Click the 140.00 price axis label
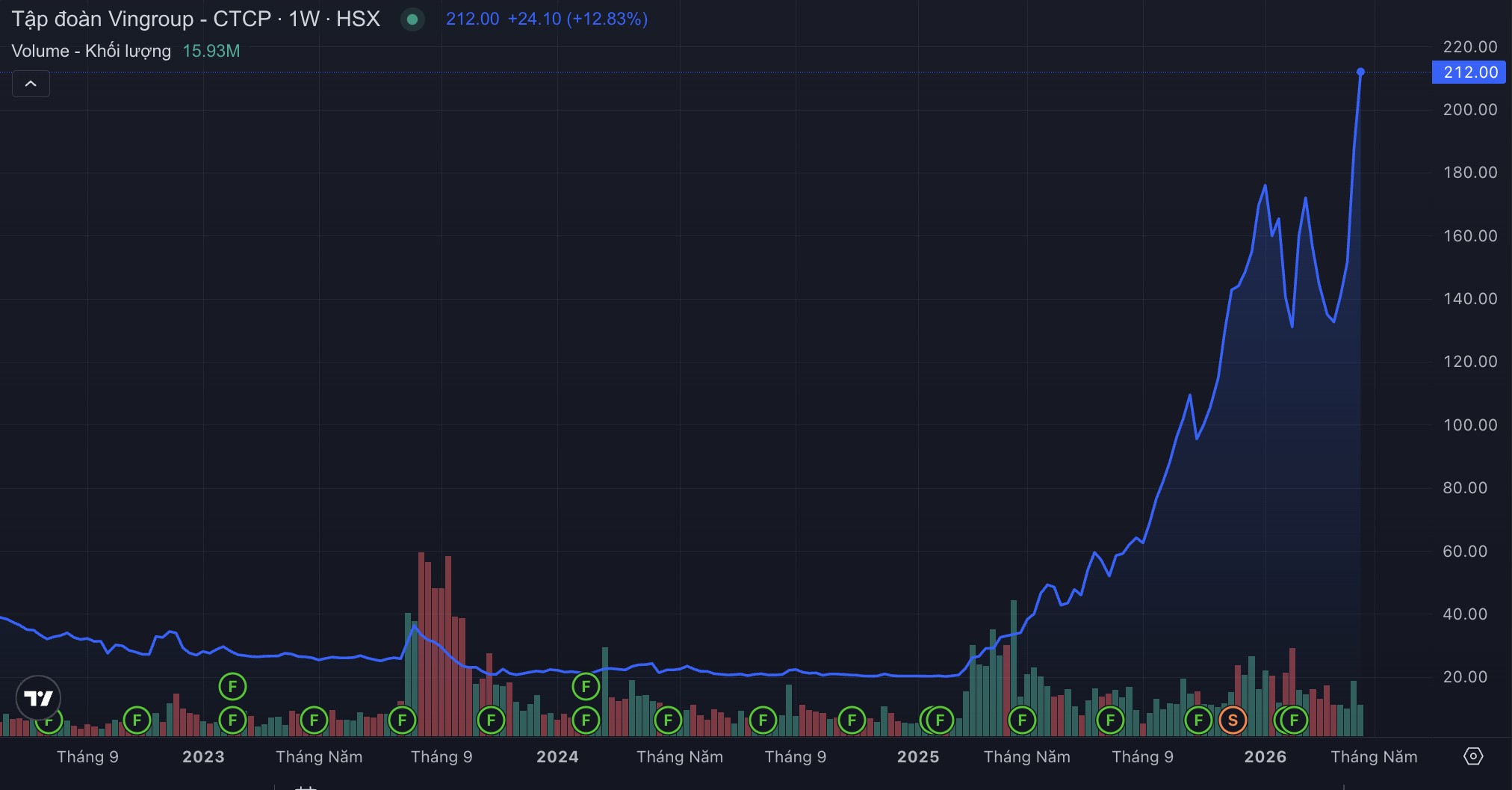 pos(1470,299)
